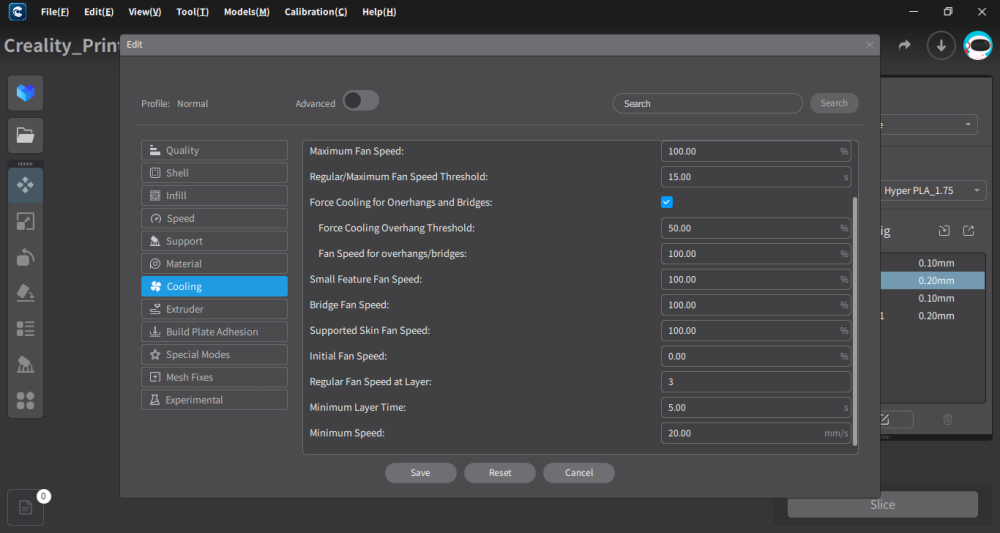Click the redo arrow icon in top bar

(x=904, y=45)
